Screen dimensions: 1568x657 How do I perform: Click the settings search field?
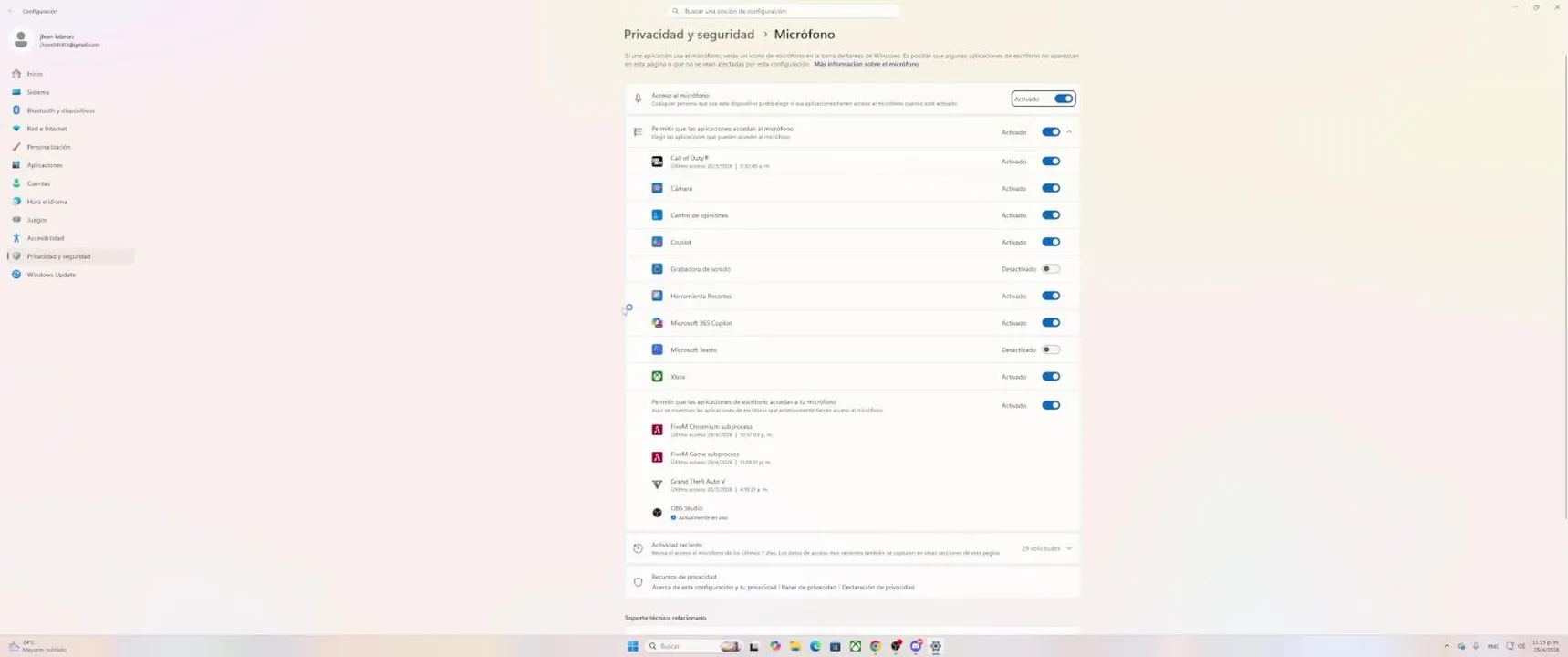pyautogui.click(x=784, y=11)
